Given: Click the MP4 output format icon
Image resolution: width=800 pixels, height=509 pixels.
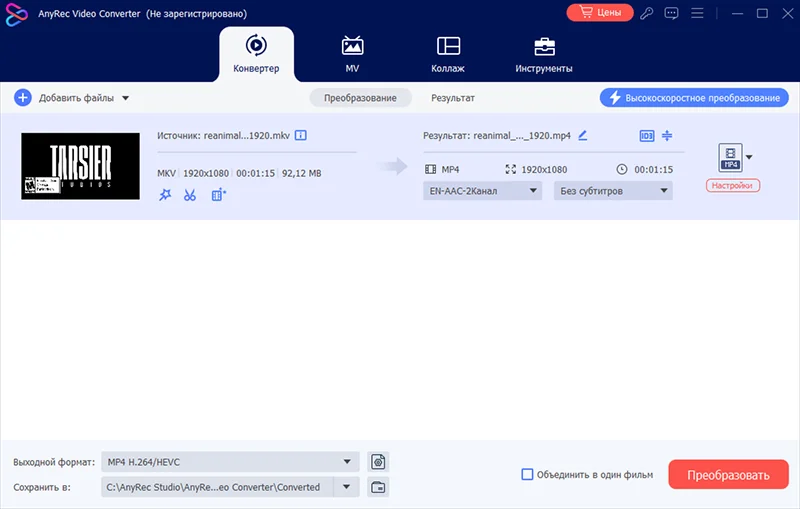Looking at the screenshot, I should point(731,158).
